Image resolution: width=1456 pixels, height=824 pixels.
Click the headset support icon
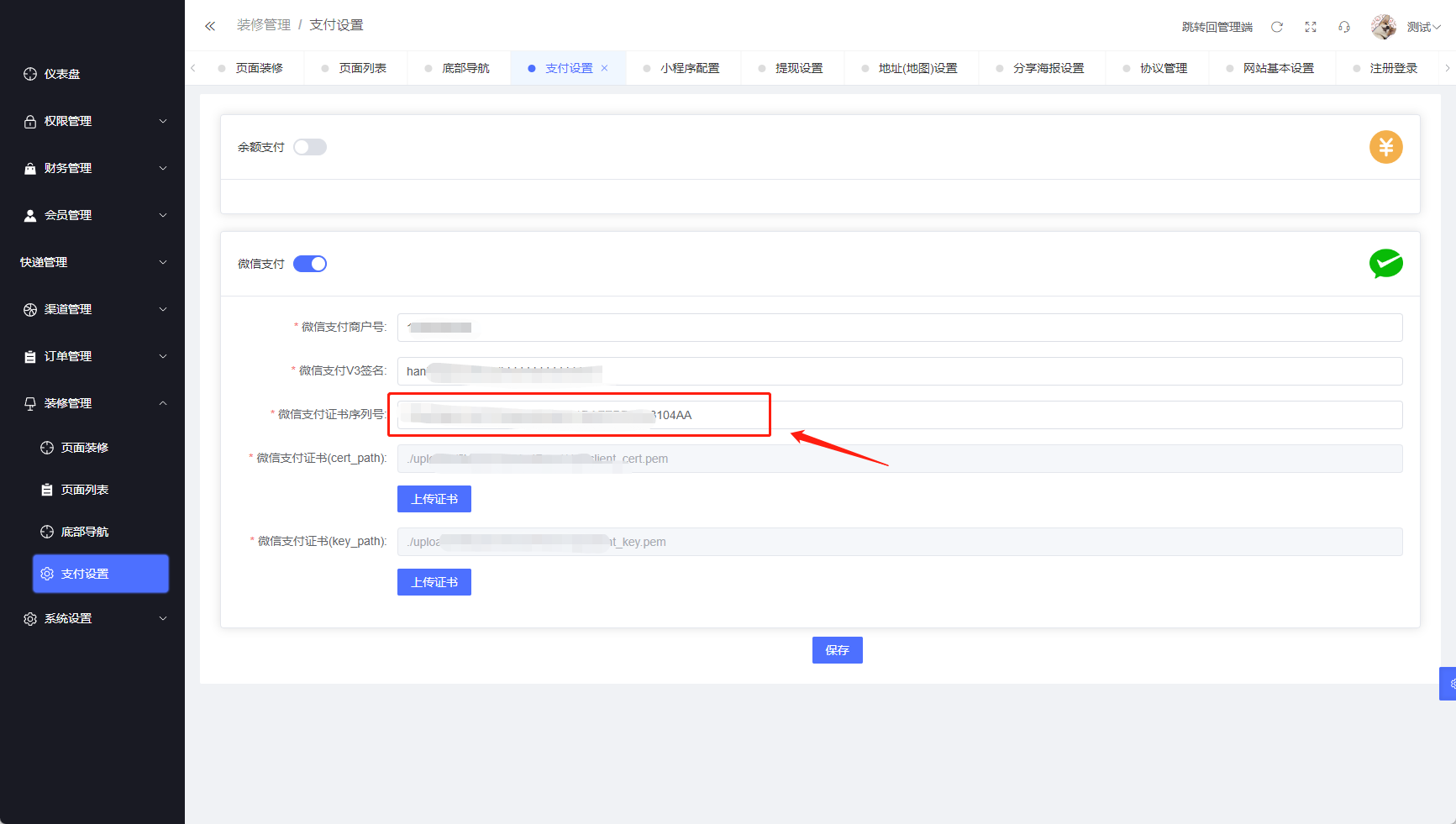point(1344,27)
